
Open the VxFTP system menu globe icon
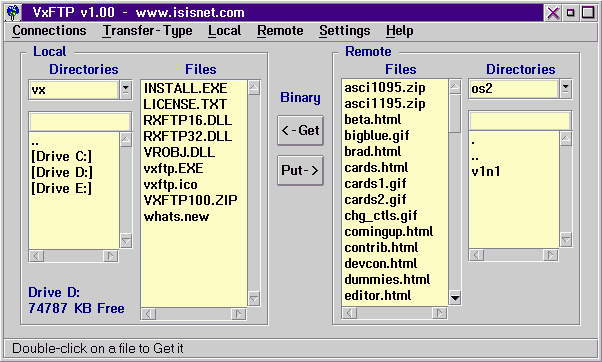(x=13, y=13)
